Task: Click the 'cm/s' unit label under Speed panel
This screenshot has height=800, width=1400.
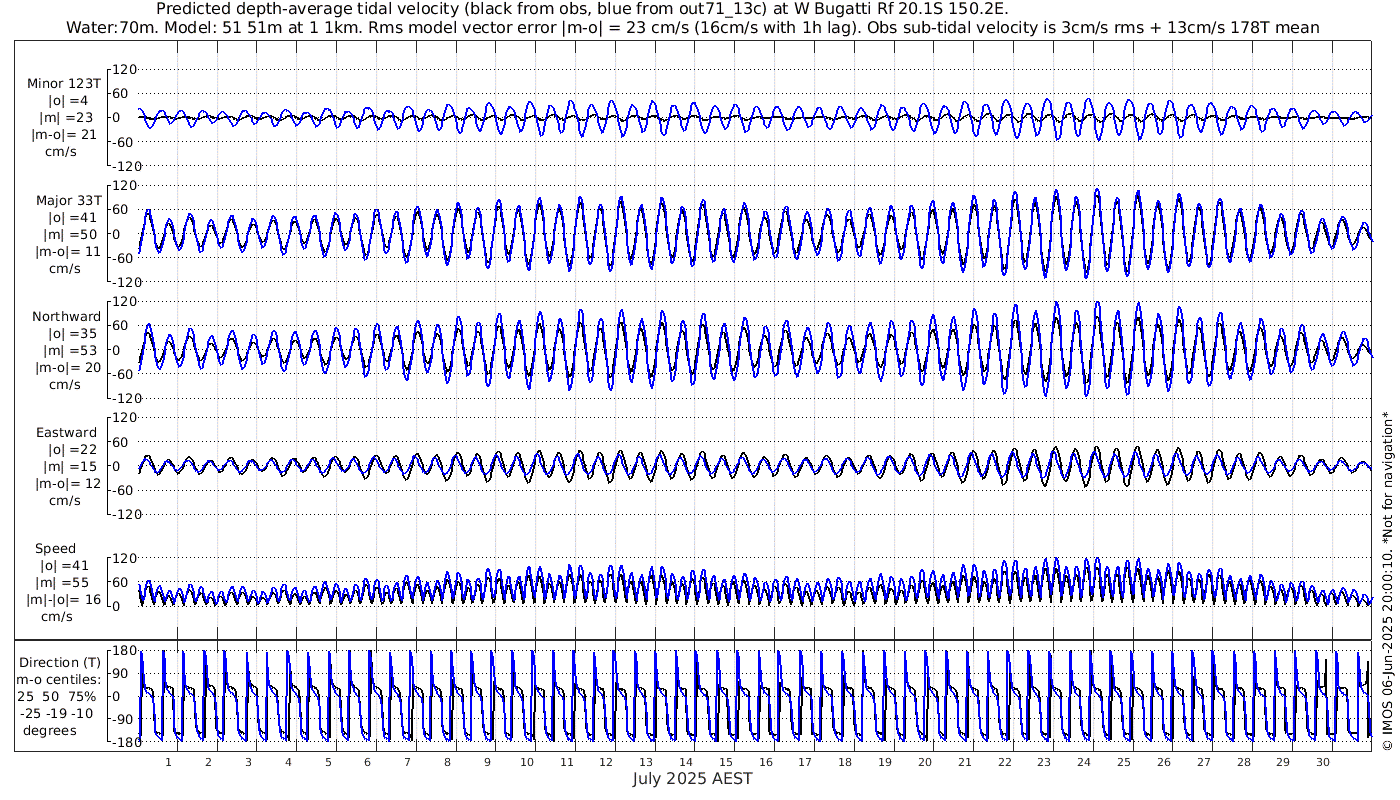Action: [57, 617]
